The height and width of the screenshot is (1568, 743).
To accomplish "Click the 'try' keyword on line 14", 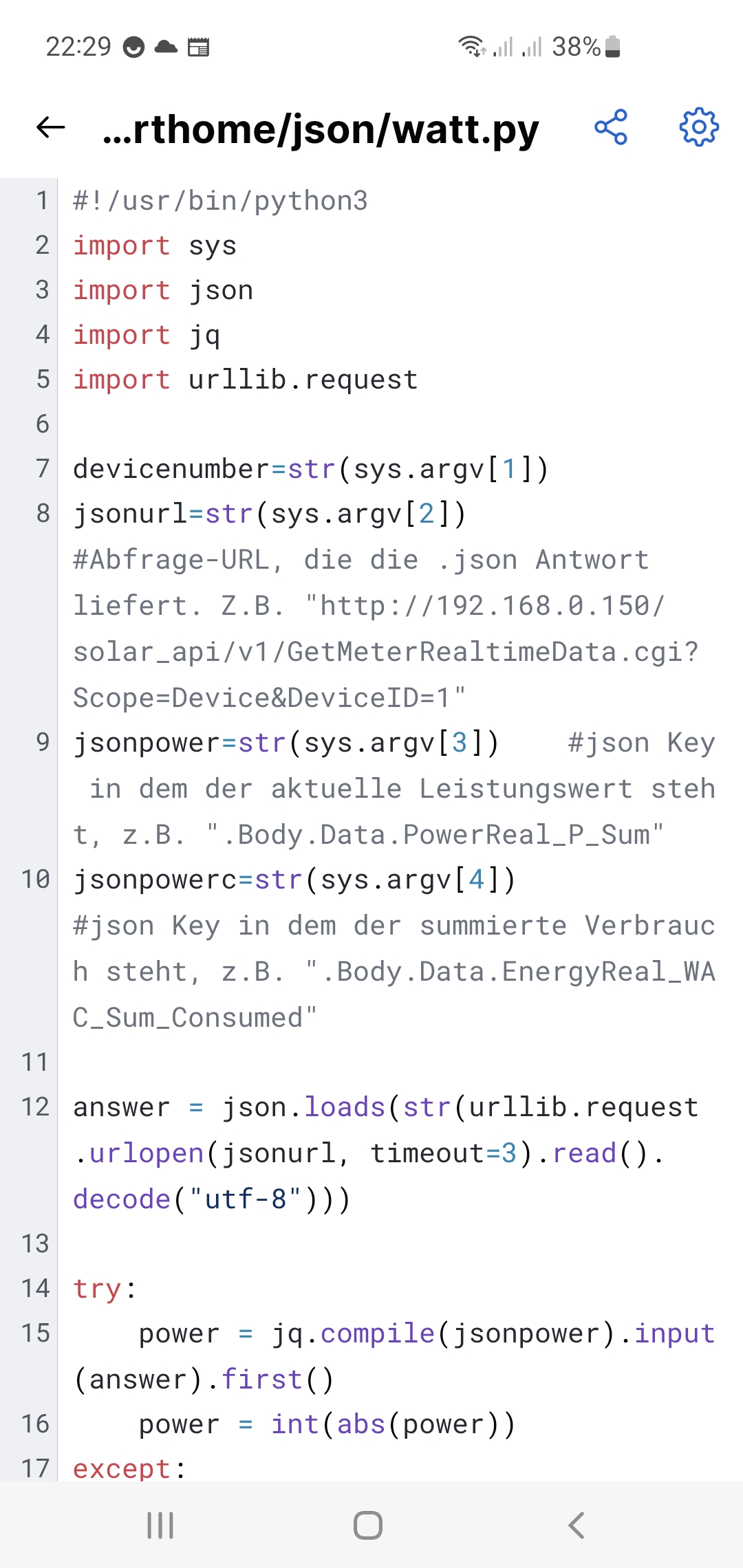I will point(97,1288).
